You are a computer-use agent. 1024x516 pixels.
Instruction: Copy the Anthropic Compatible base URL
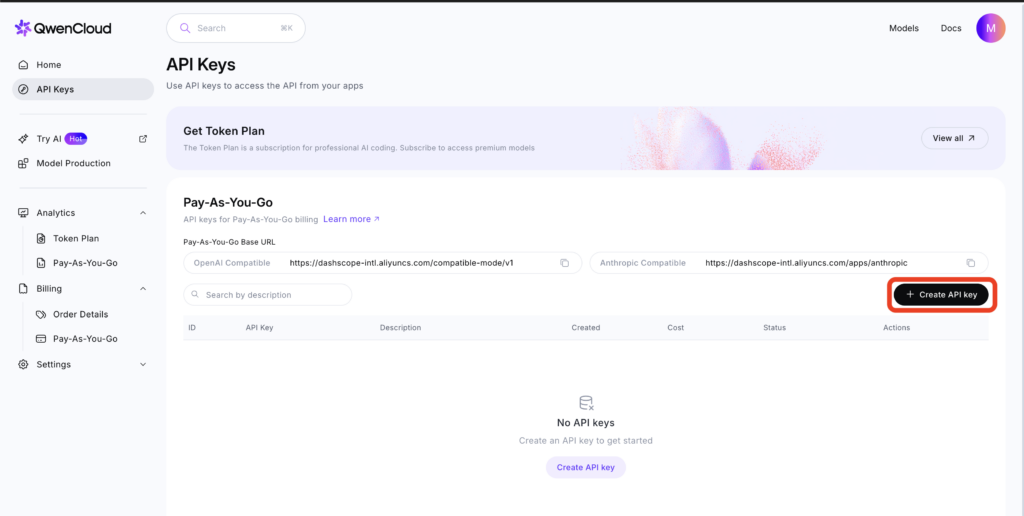(x=970, y=263)
